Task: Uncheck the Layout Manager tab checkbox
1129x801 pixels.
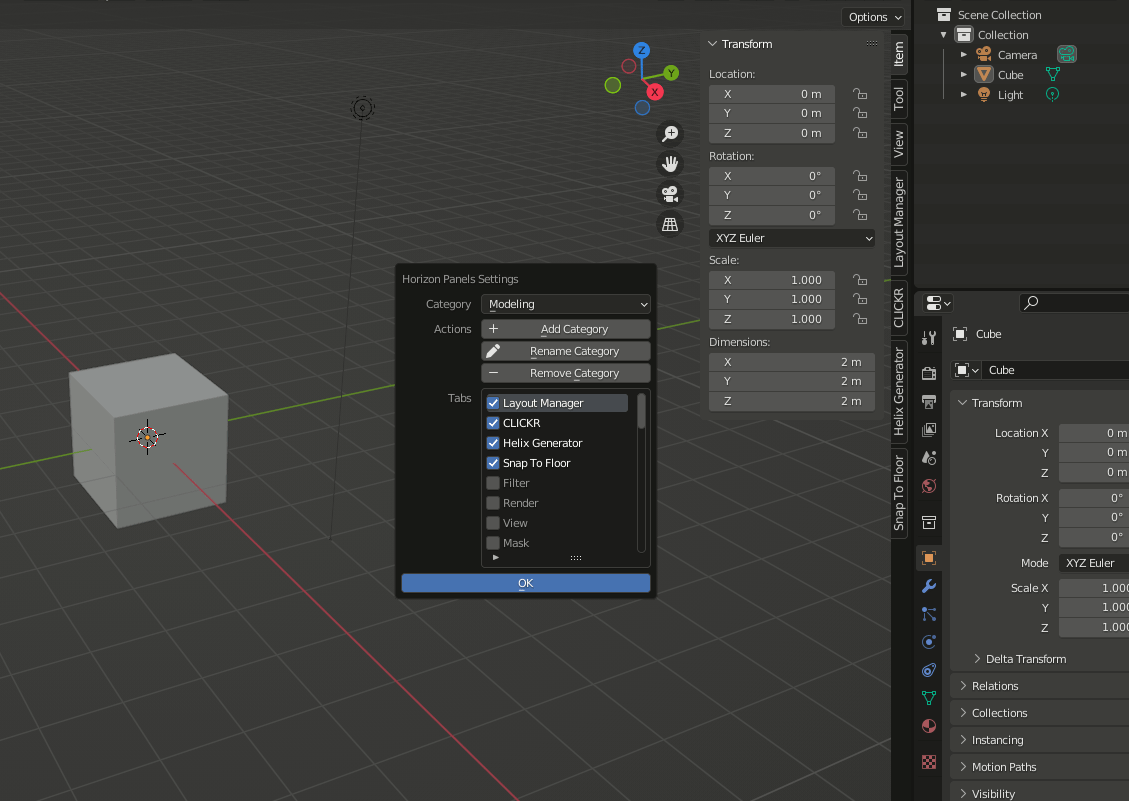Action: 493,403
